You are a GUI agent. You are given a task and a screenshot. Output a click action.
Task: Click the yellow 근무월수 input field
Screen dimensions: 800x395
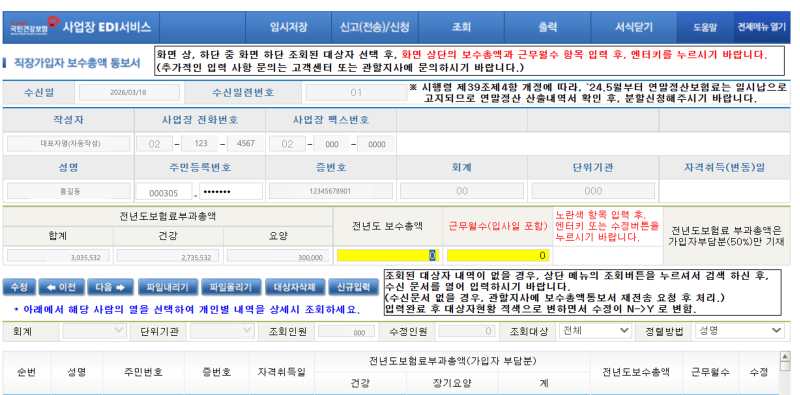pyautogui.click(x=498, y=255)
